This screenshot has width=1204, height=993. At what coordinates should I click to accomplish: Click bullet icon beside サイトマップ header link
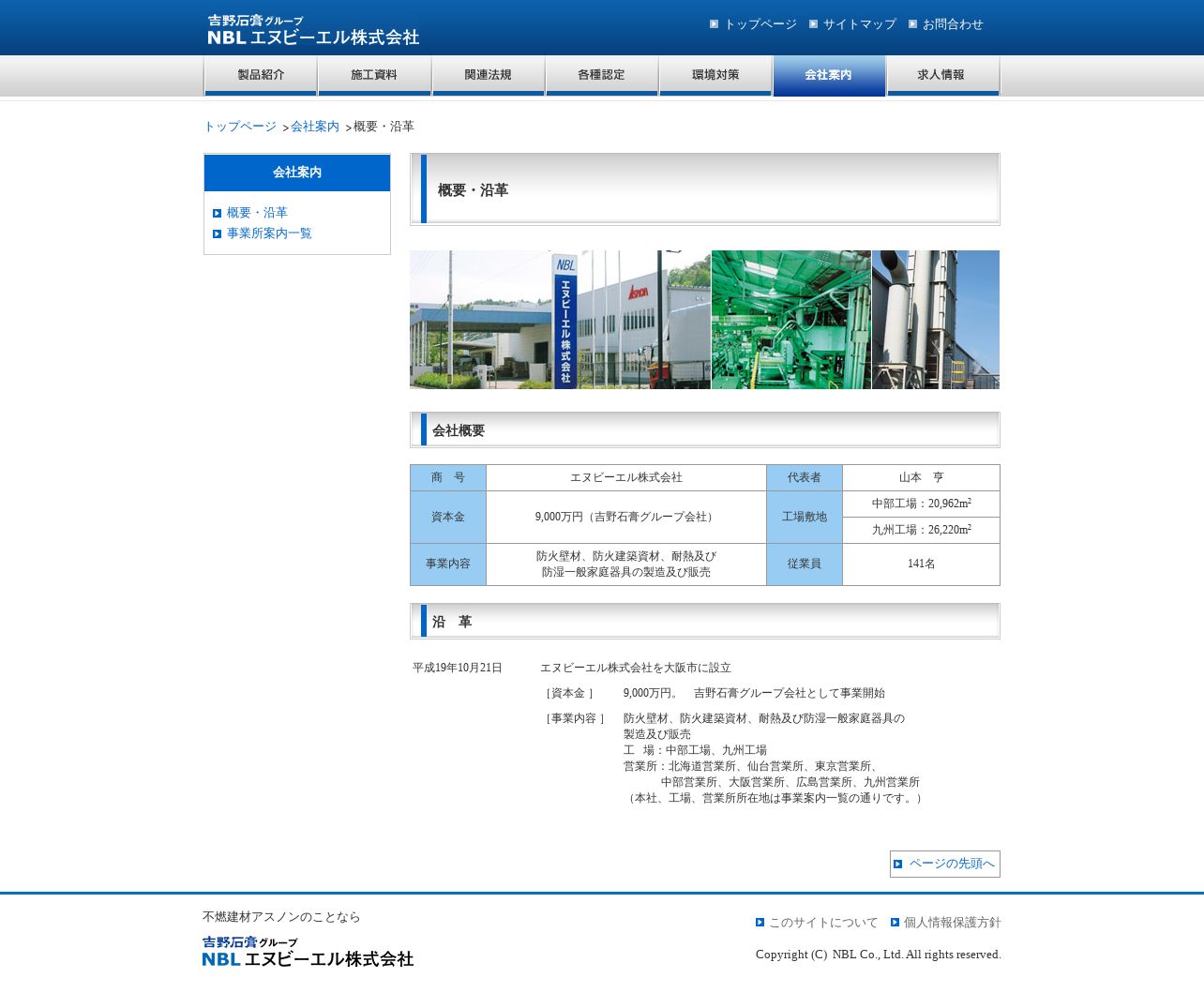(813, 24)
